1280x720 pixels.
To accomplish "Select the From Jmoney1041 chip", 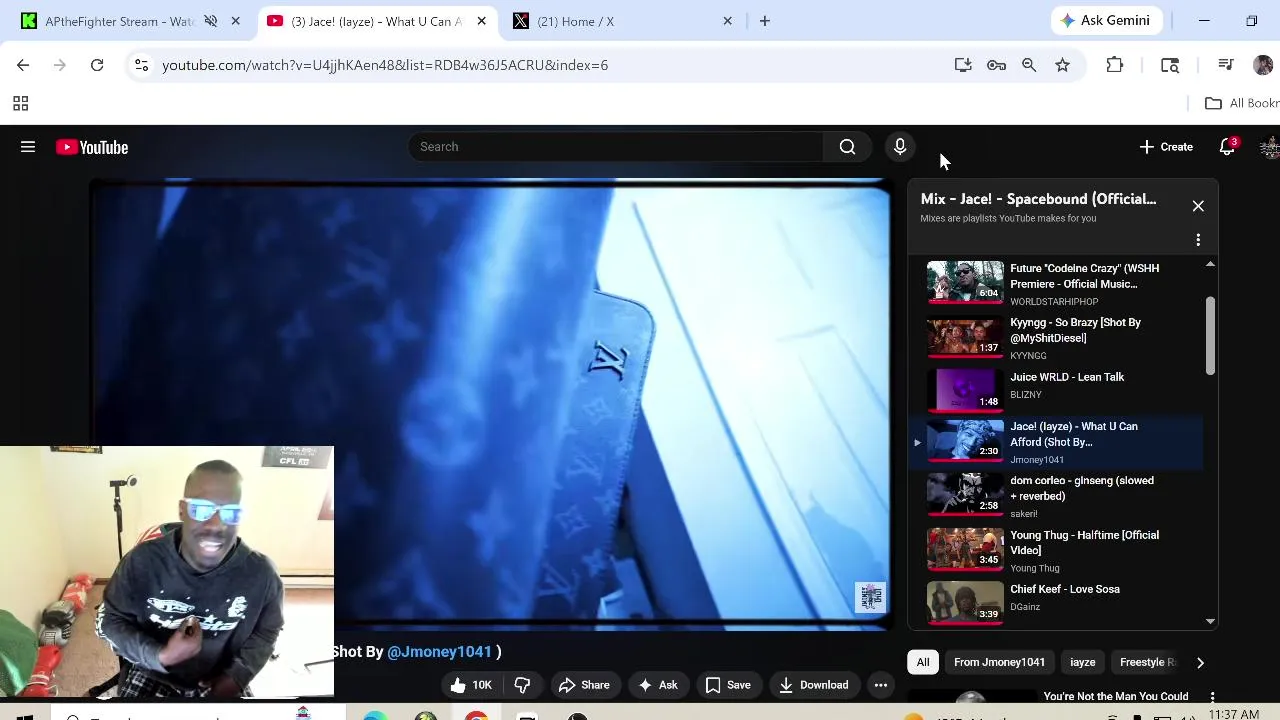I will tap(999, 662).
